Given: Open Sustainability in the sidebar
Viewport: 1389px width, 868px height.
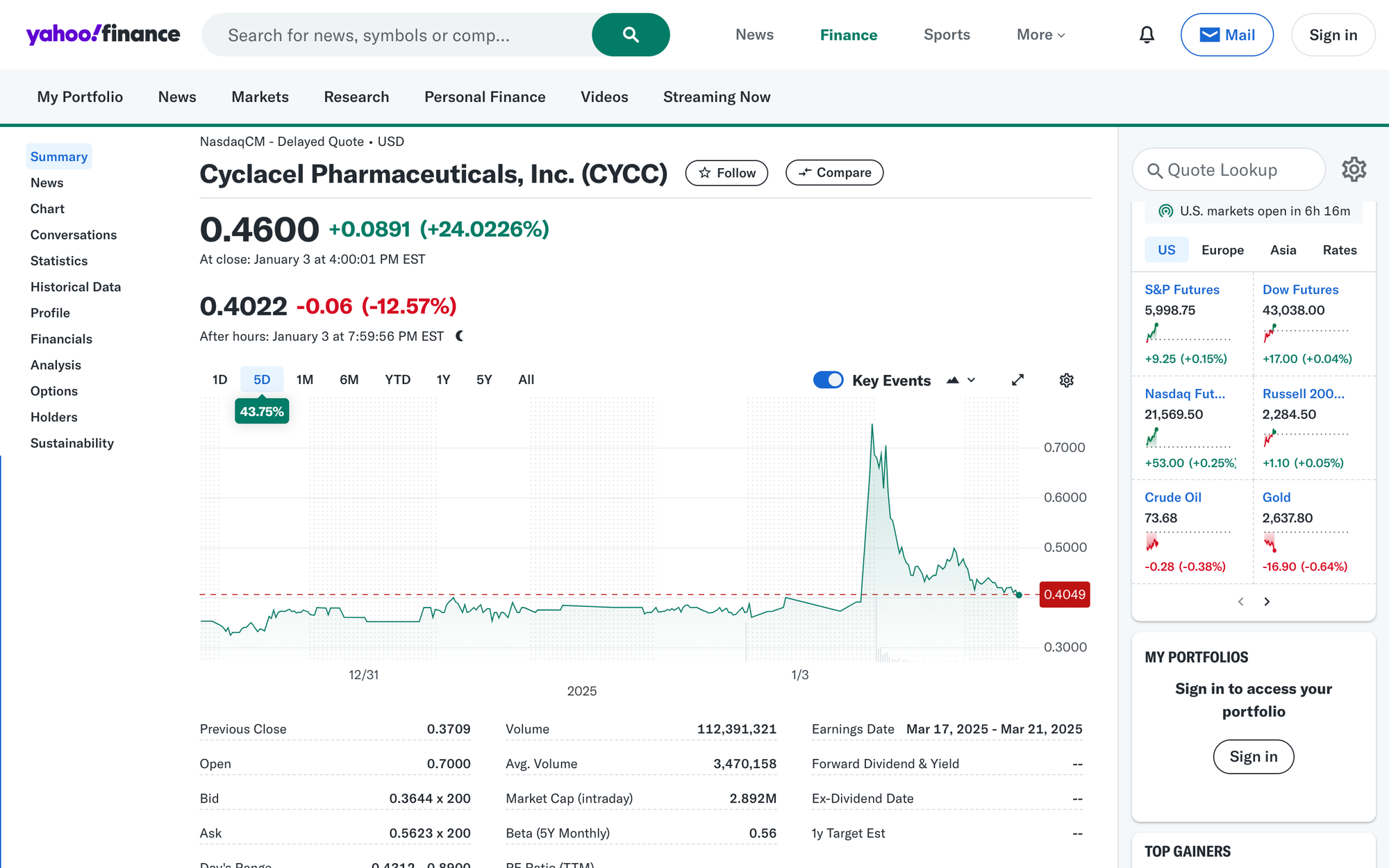Looking at the screenshot, I should click(x=72, y=443).
